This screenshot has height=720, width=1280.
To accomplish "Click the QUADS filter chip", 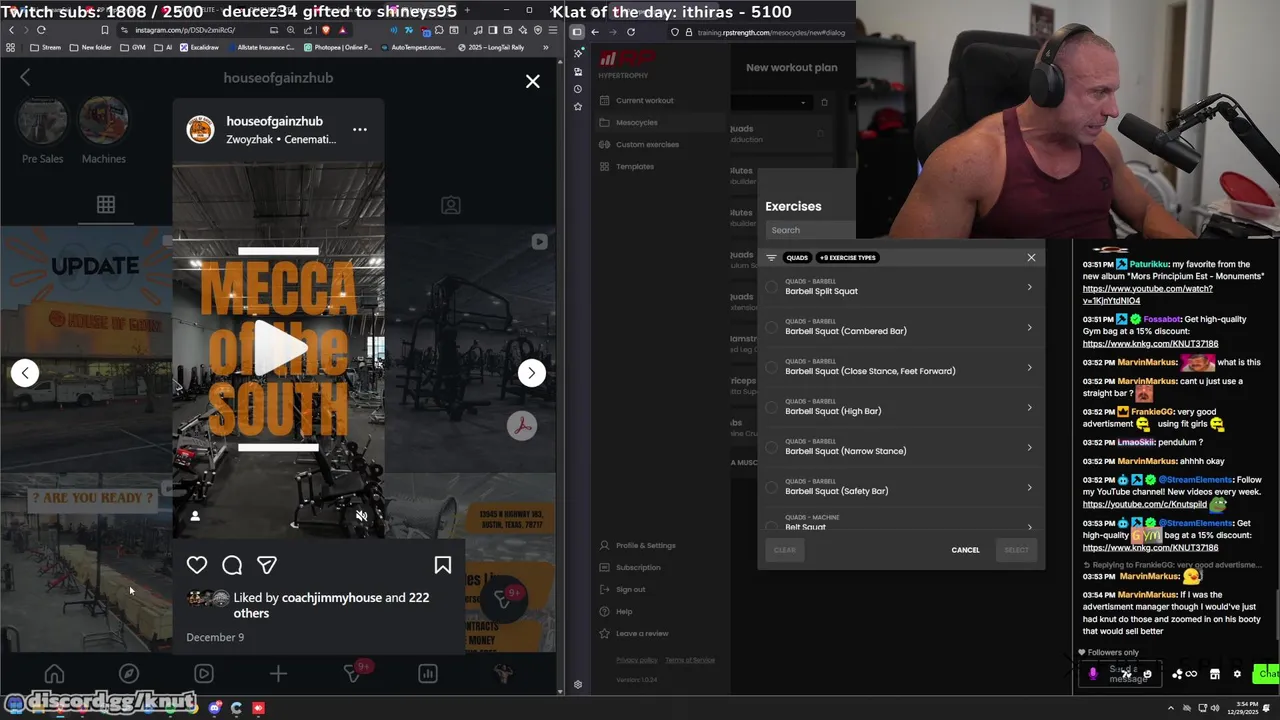I will coord(797,257).
